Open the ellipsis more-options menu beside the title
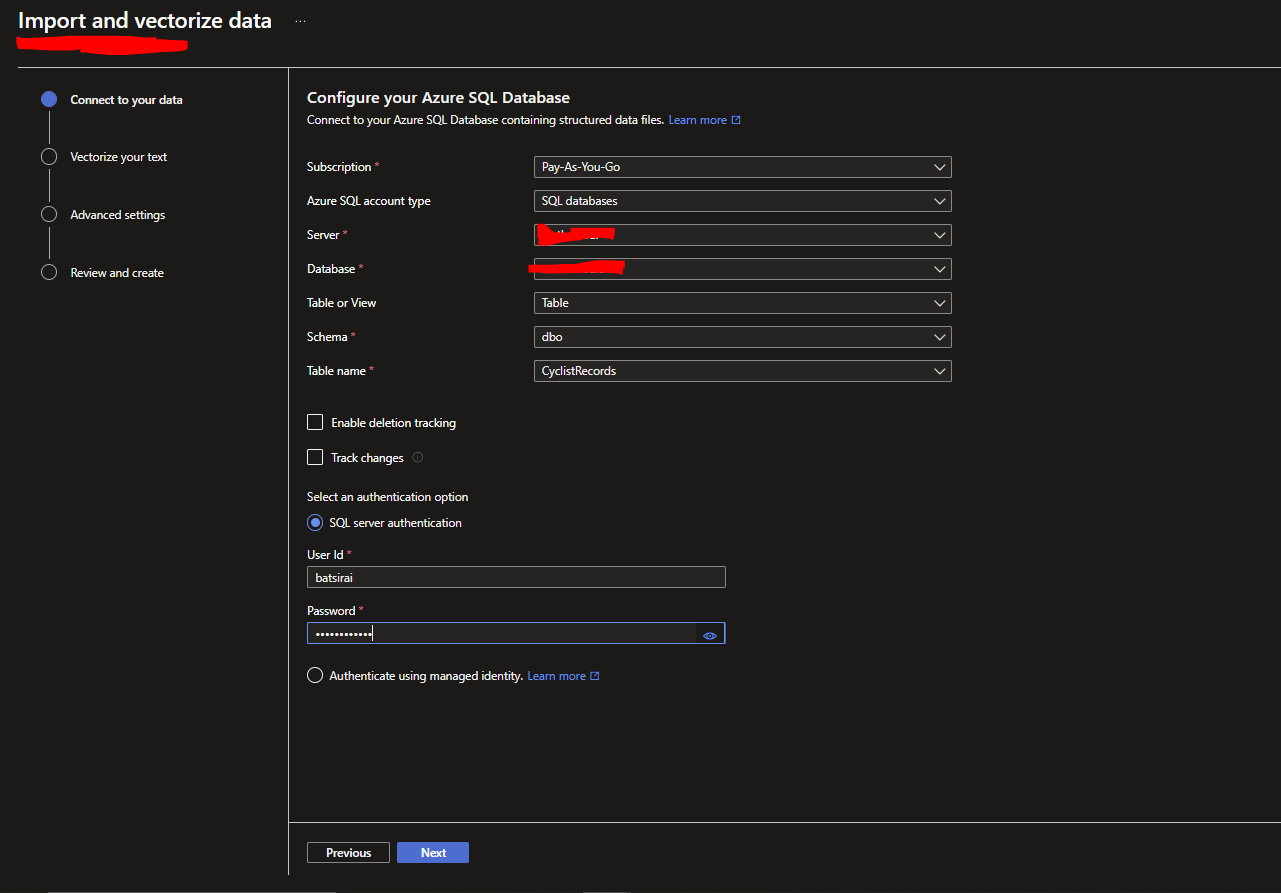 tap(300, 21)
